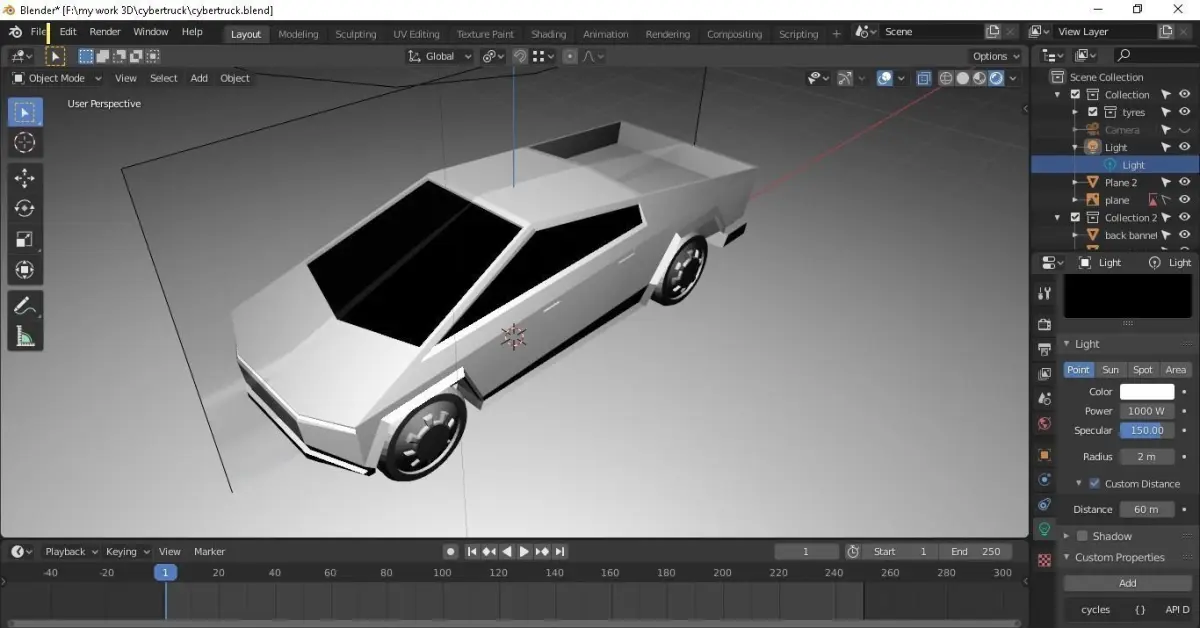The height and width of the screenshot is (628, 1200).
Task: Select the Select Box tool
Action: (x=25, y=112)
